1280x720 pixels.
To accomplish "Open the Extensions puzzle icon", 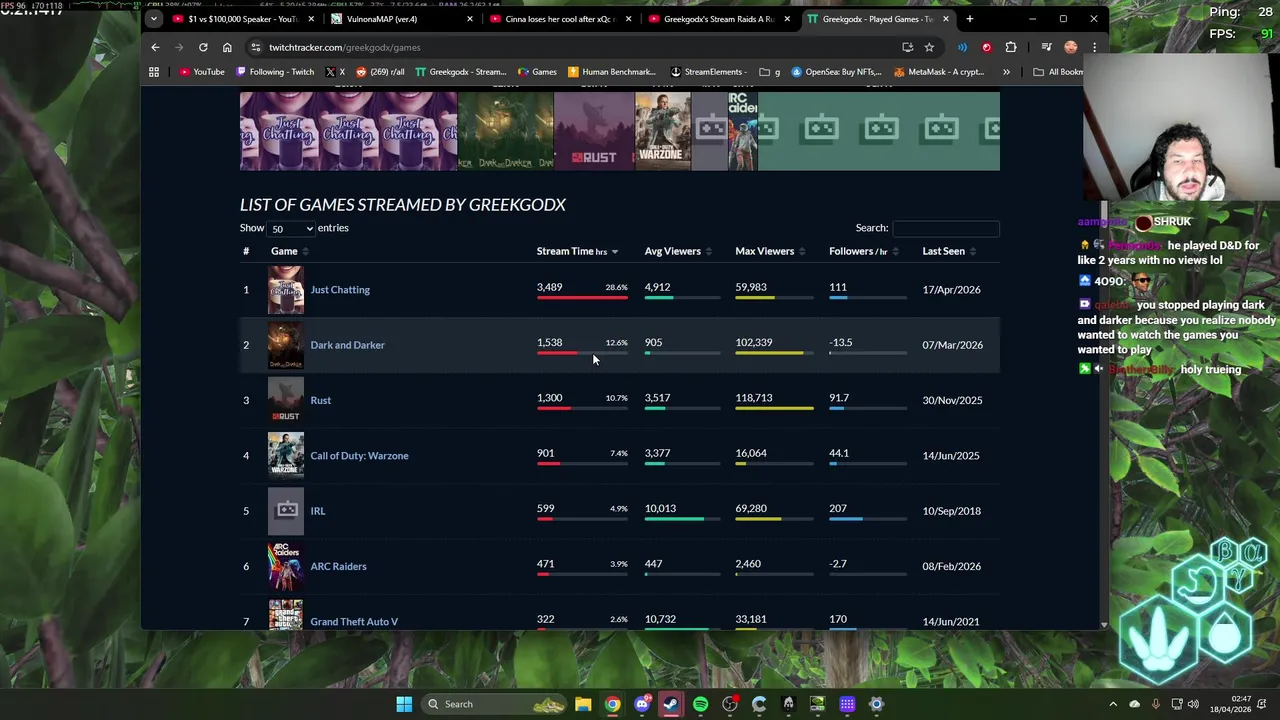I will point(1011,47).
